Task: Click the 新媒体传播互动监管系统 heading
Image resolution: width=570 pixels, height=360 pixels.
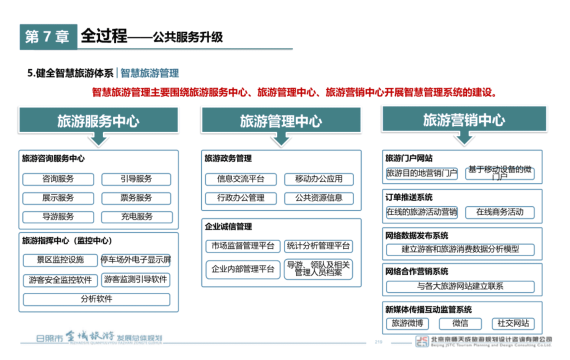Action: point(429,310)
